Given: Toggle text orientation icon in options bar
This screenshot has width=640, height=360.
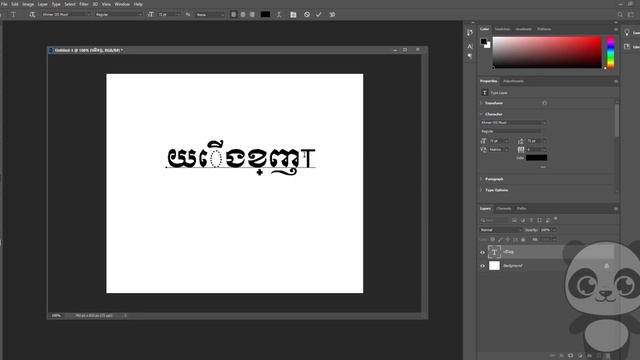Looking at the screenshot, I should pos(32,14).
